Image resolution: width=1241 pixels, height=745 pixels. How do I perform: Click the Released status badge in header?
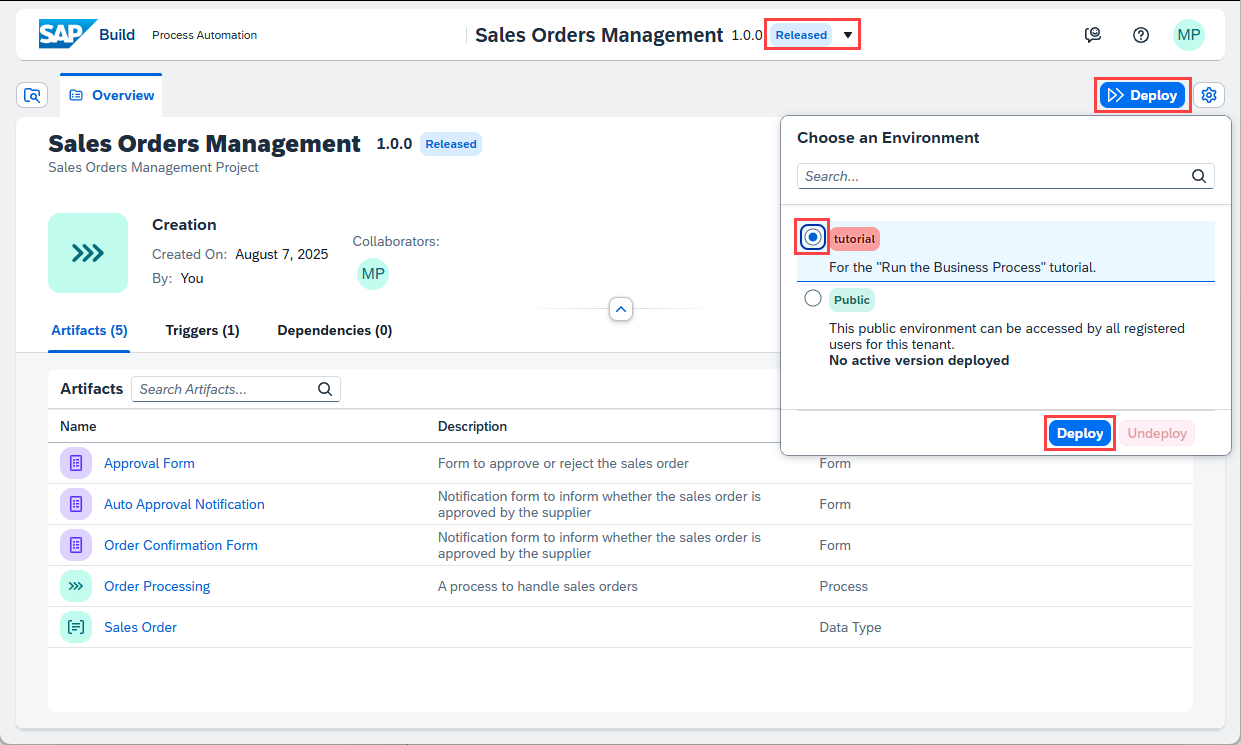[x=801, y=35]
